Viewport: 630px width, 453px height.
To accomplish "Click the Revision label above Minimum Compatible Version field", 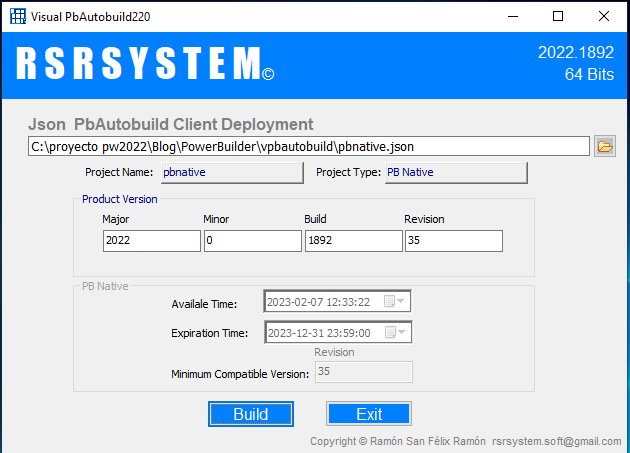I will pos(334,352).
